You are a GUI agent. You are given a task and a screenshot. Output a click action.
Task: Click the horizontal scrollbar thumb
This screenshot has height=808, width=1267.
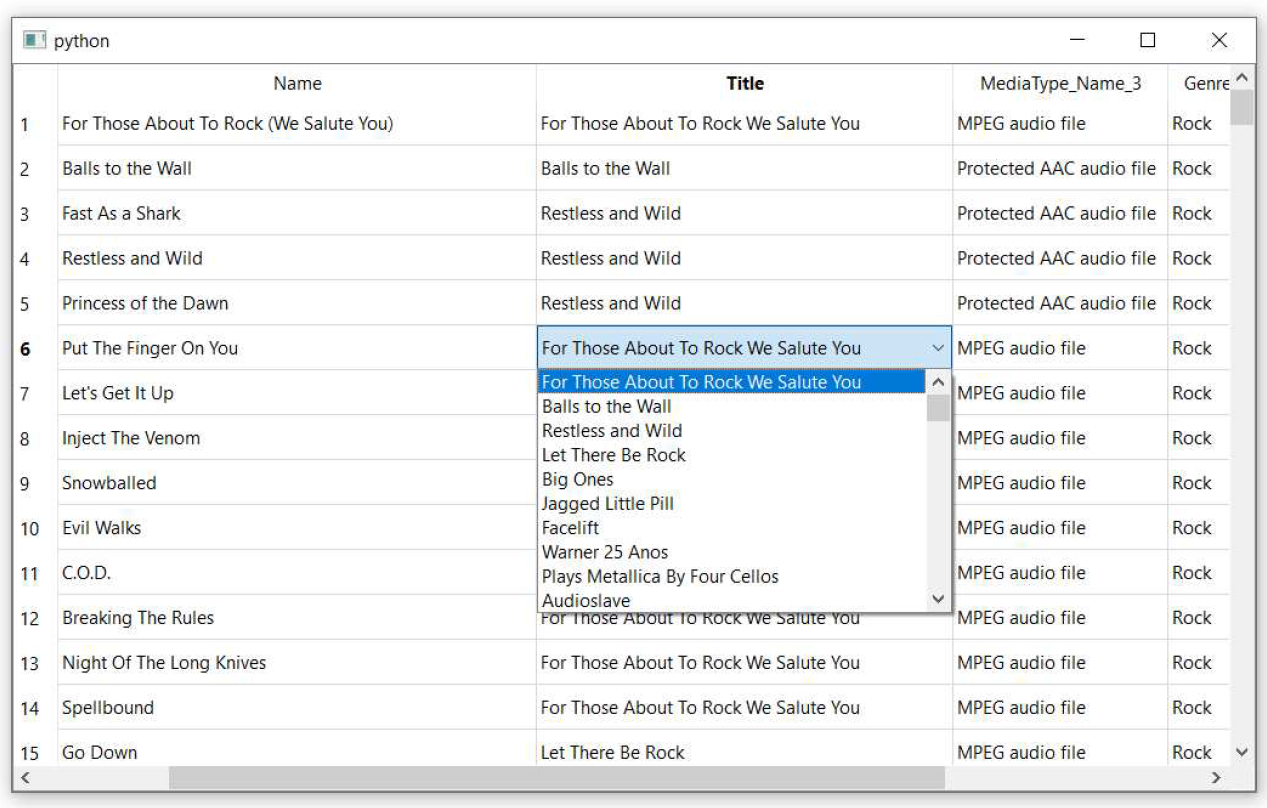[556, 777]
